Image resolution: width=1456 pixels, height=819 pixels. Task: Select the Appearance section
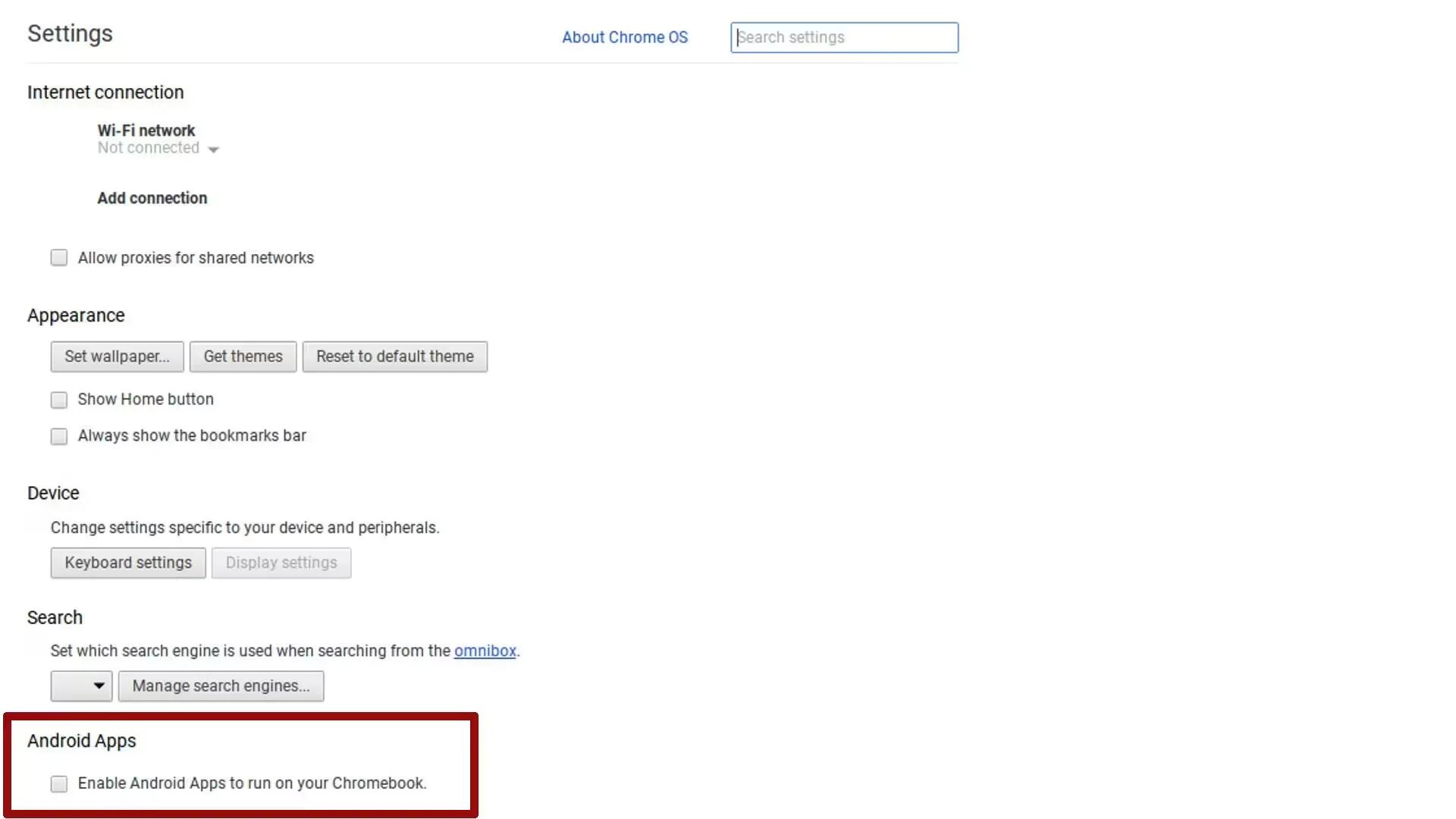pos(76,315)
